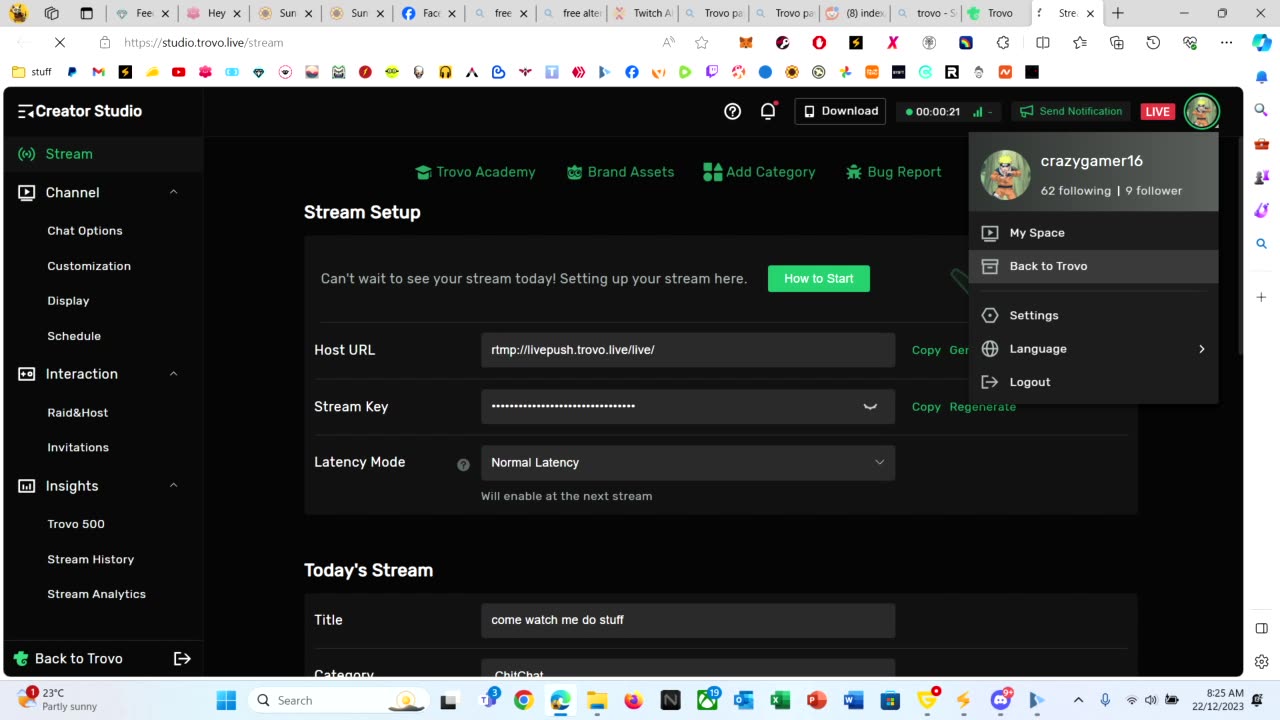The image size is (1280, 720).
Task: Open Customization in the sidebar
Action: point(89,266)
